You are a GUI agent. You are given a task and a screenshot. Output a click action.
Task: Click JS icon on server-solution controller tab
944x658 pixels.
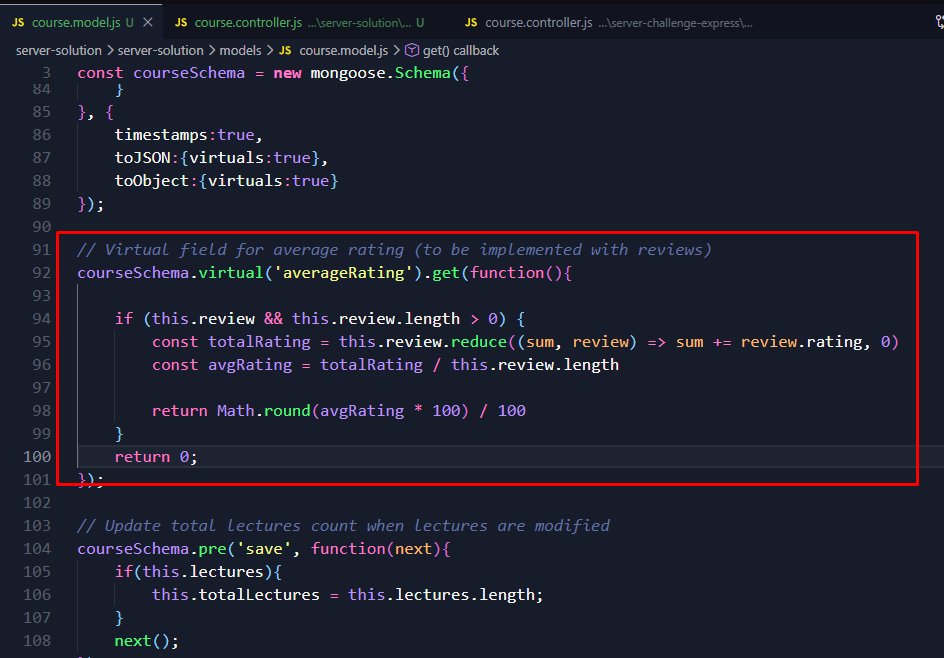click(x=181, y=23)
